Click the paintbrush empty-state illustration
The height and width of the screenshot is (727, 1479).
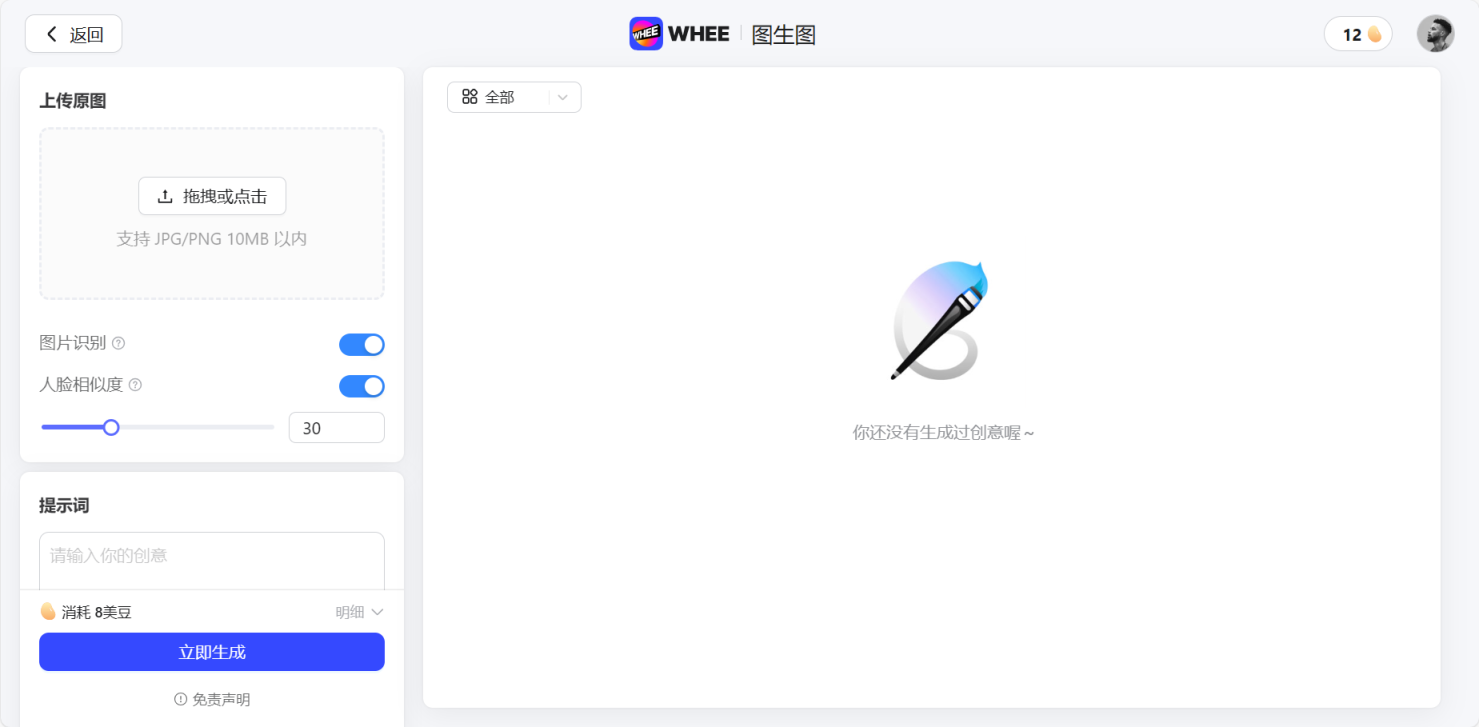click(938, 320)
